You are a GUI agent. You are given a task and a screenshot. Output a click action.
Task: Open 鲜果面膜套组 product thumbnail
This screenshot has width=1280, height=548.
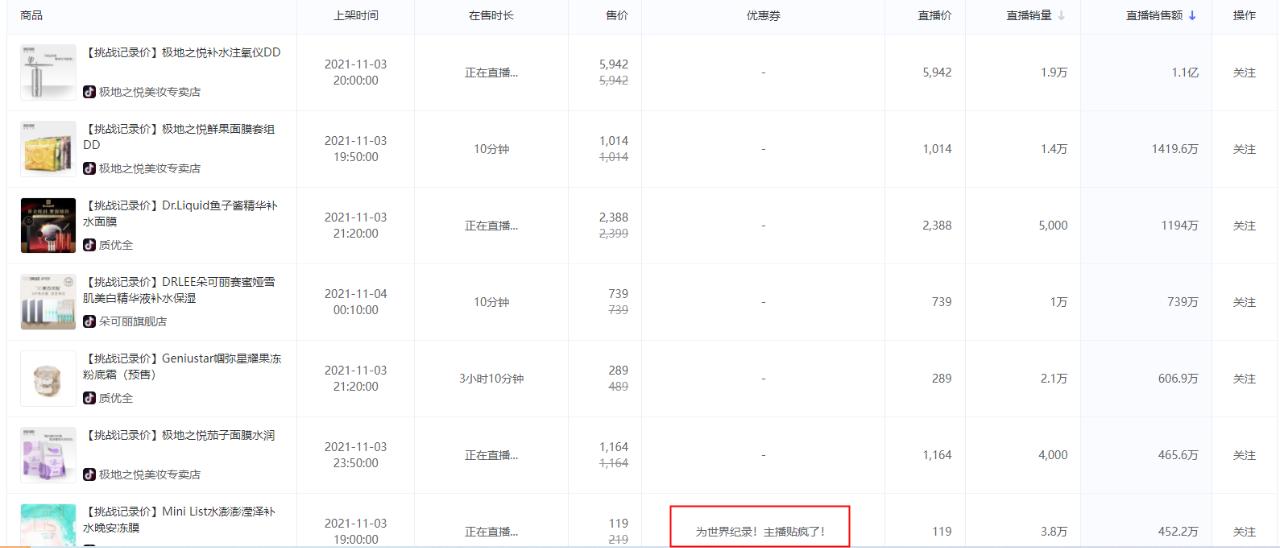(48, 149)
